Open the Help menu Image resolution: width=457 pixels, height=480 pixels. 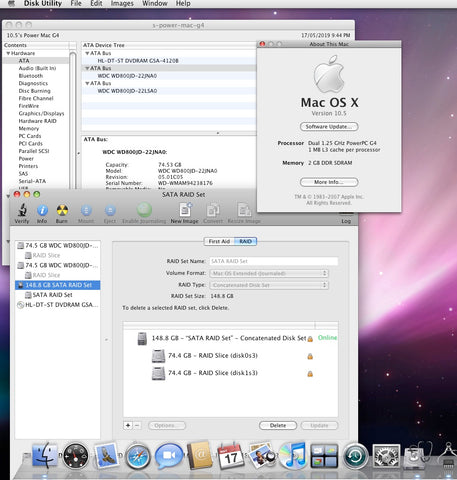pyautogui.click(x=183, y=3)
